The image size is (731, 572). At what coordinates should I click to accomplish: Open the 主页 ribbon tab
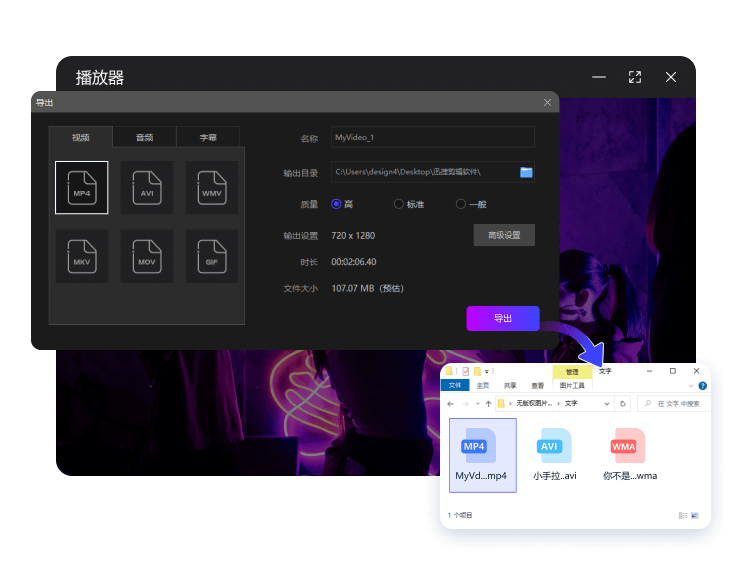[x=483, y=386]
